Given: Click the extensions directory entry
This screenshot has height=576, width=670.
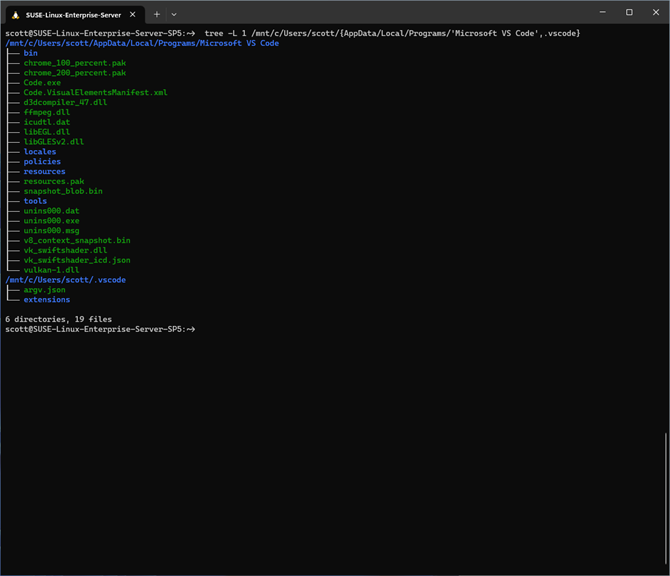Looking at the screenshot, I should [47, 300].
